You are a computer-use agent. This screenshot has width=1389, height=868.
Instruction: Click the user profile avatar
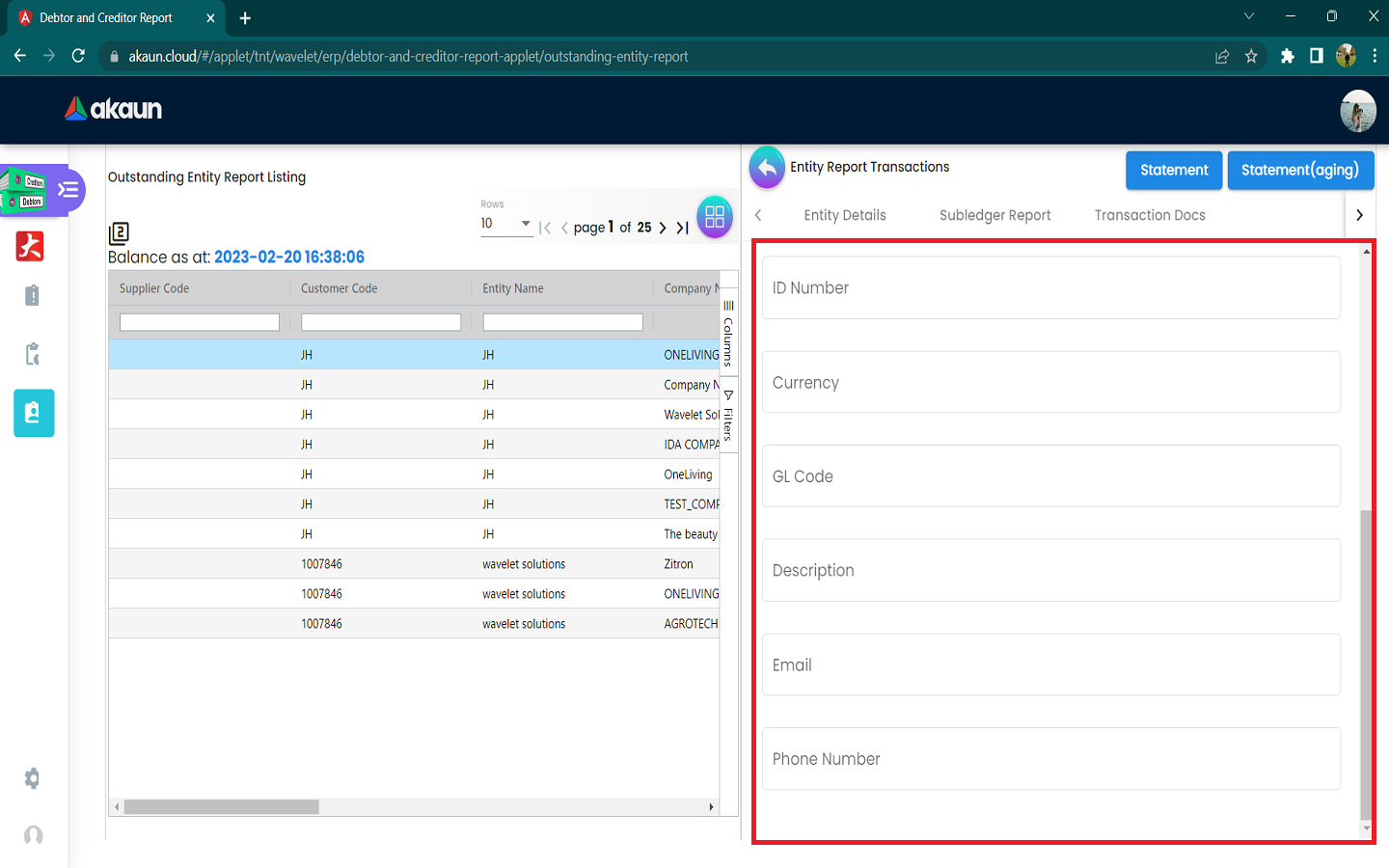tap(1357, 111)
